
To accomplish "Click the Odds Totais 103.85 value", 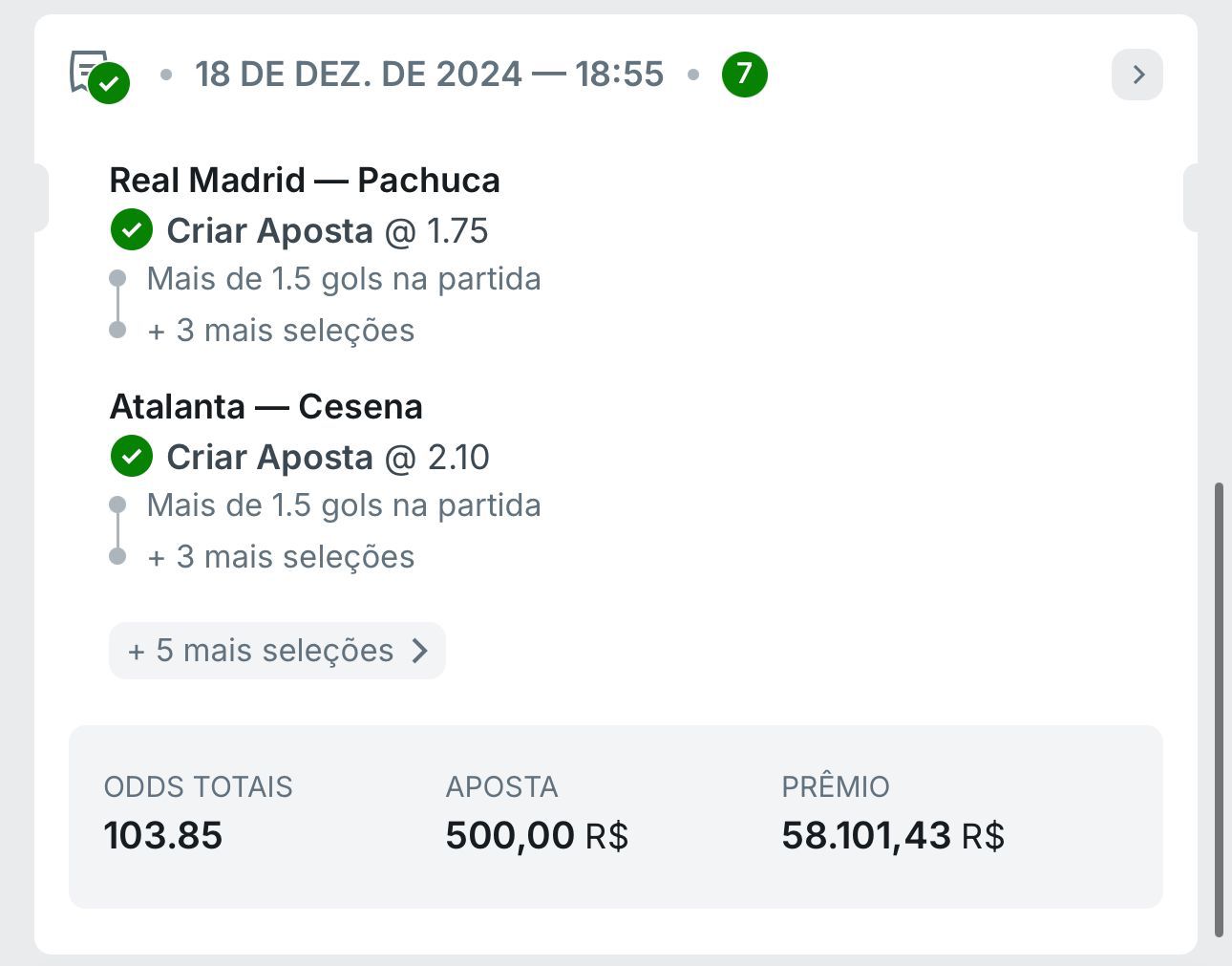I will (x=163, y=835).
